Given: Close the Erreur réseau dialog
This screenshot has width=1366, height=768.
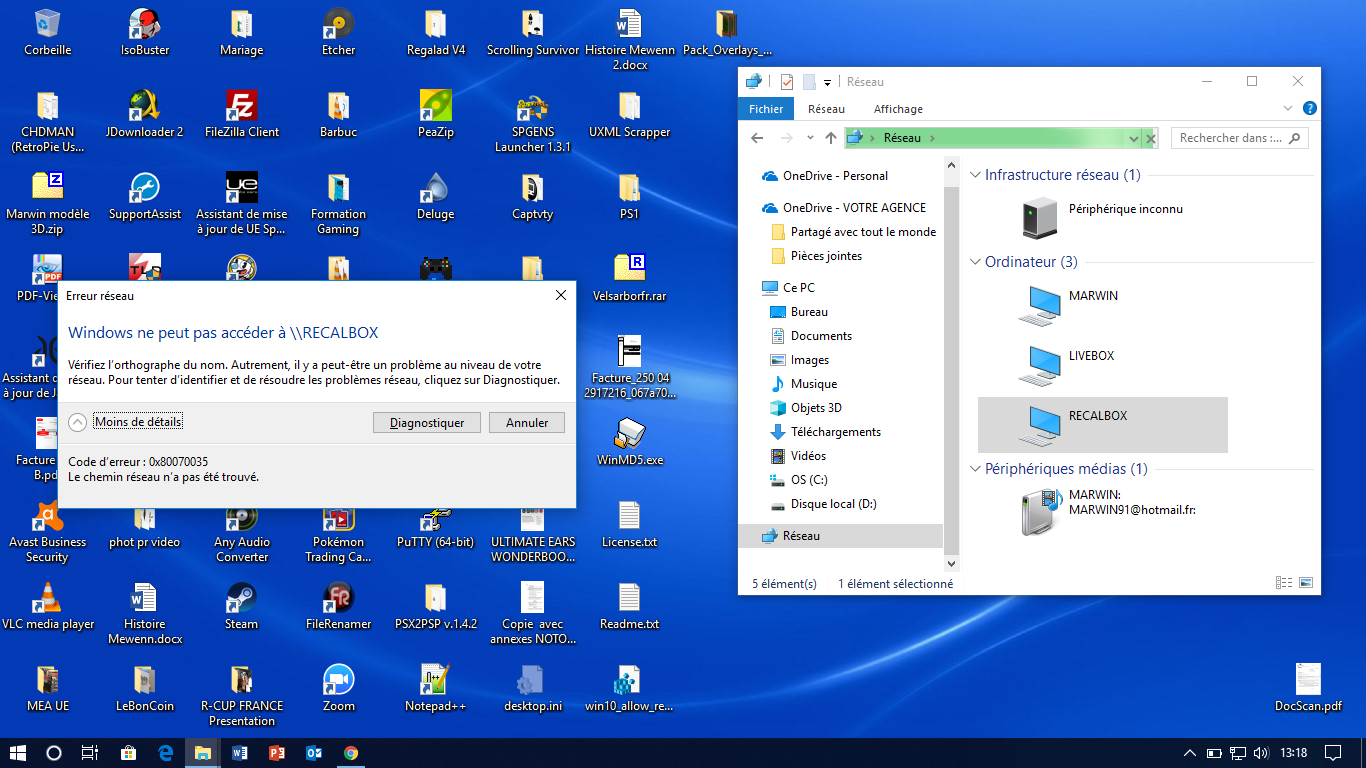Looking at the screenshot, I should coord(561,295).
